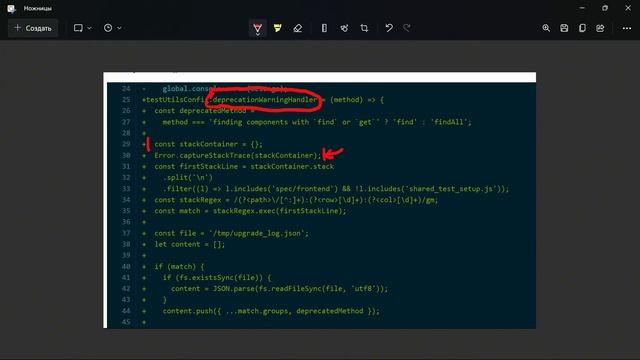Click 'const match = stackRegex.exec(firstStackLine);' line

[250, 211]
